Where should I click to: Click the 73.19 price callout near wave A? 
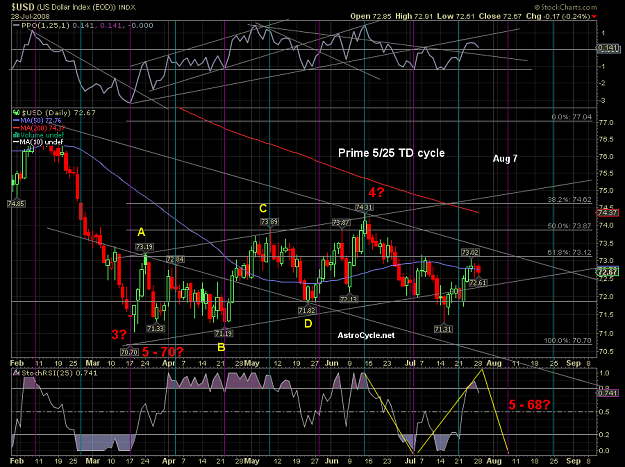coord(144,247)
